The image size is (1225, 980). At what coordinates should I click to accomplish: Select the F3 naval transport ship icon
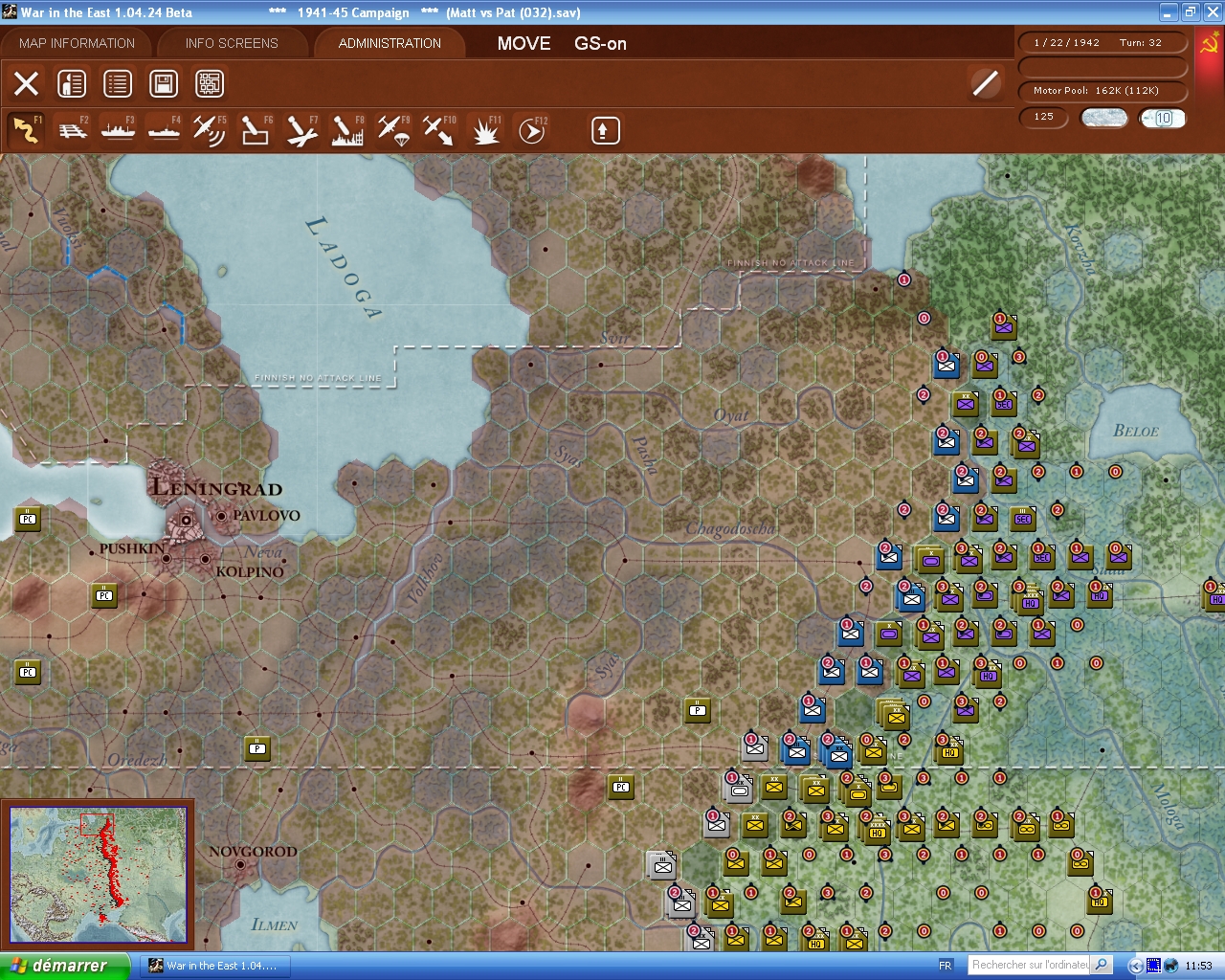coord(119,130)
